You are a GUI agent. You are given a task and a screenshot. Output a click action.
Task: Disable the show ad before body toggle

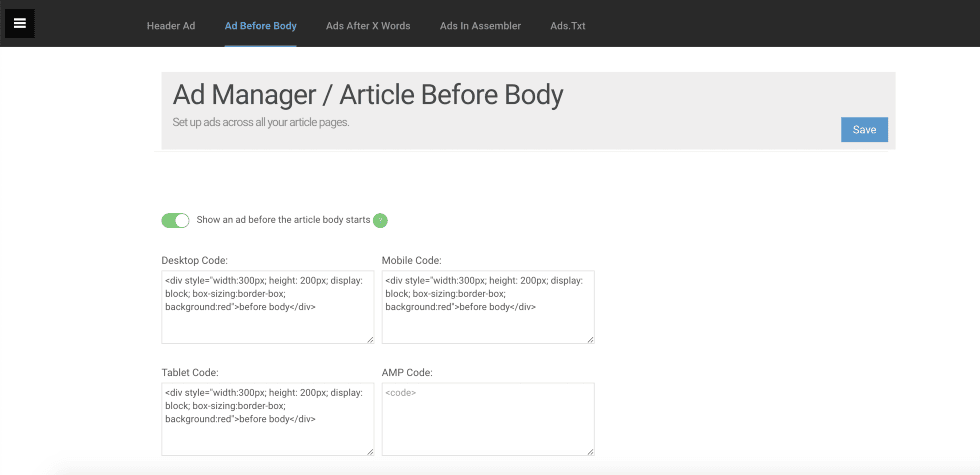[175, 221]
